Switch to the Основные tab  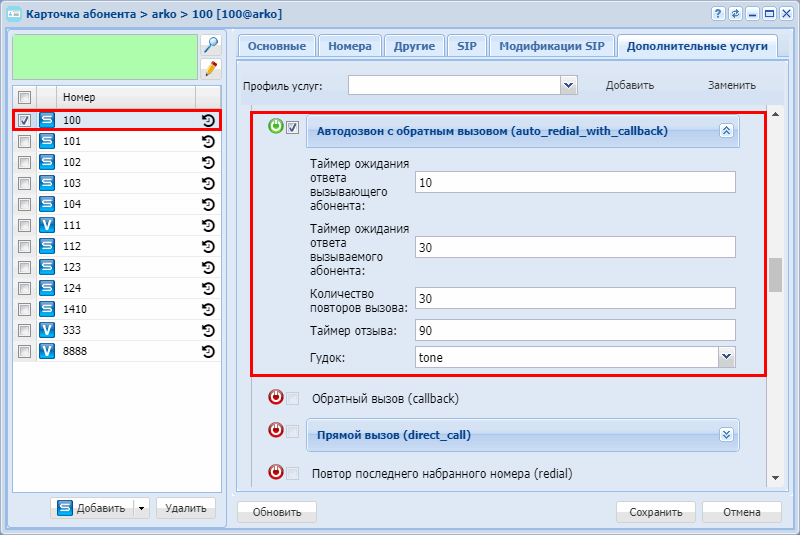277,46
